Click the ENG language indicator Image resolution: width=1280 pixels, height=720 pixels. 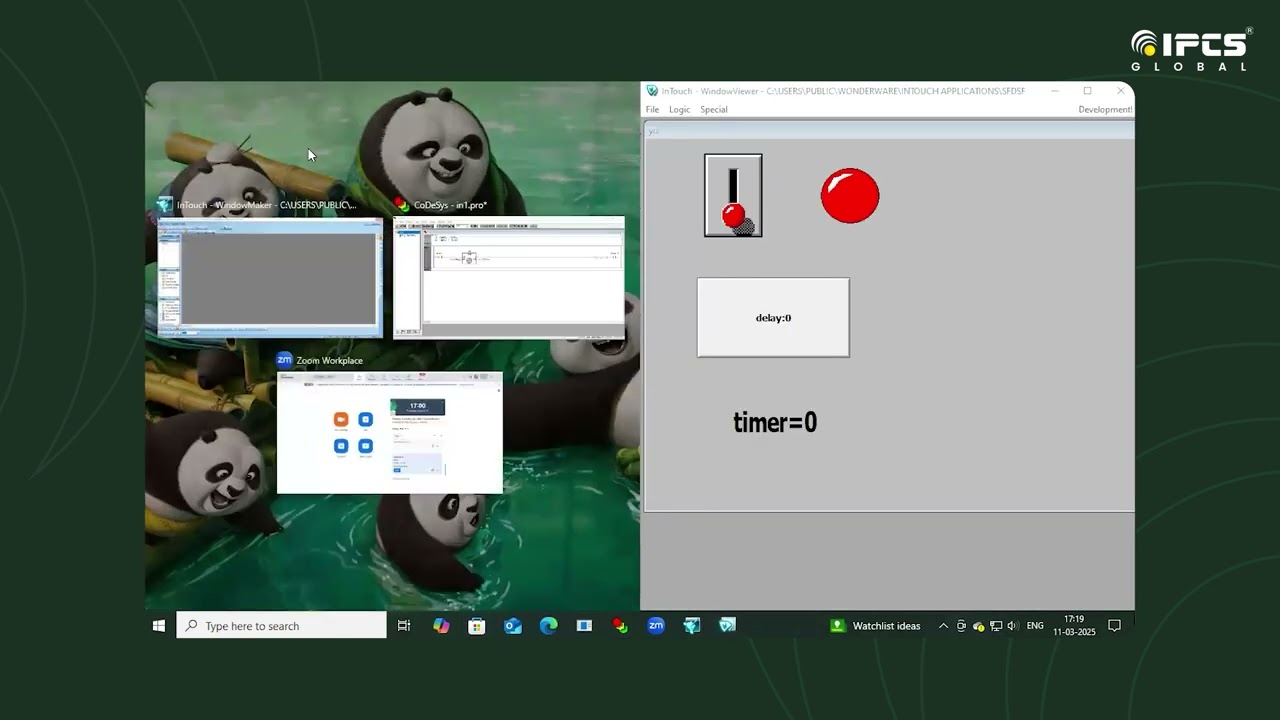(1035, 626)
